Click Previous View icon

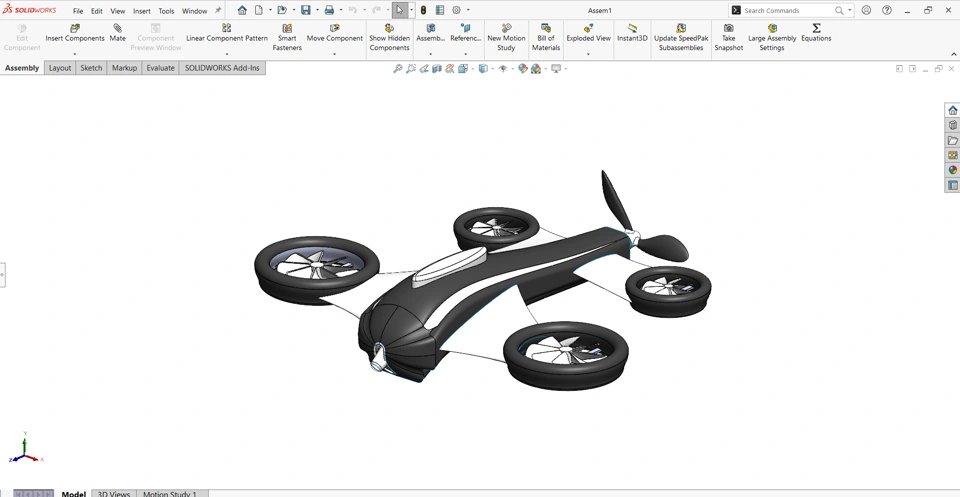[x=424, y=69]
